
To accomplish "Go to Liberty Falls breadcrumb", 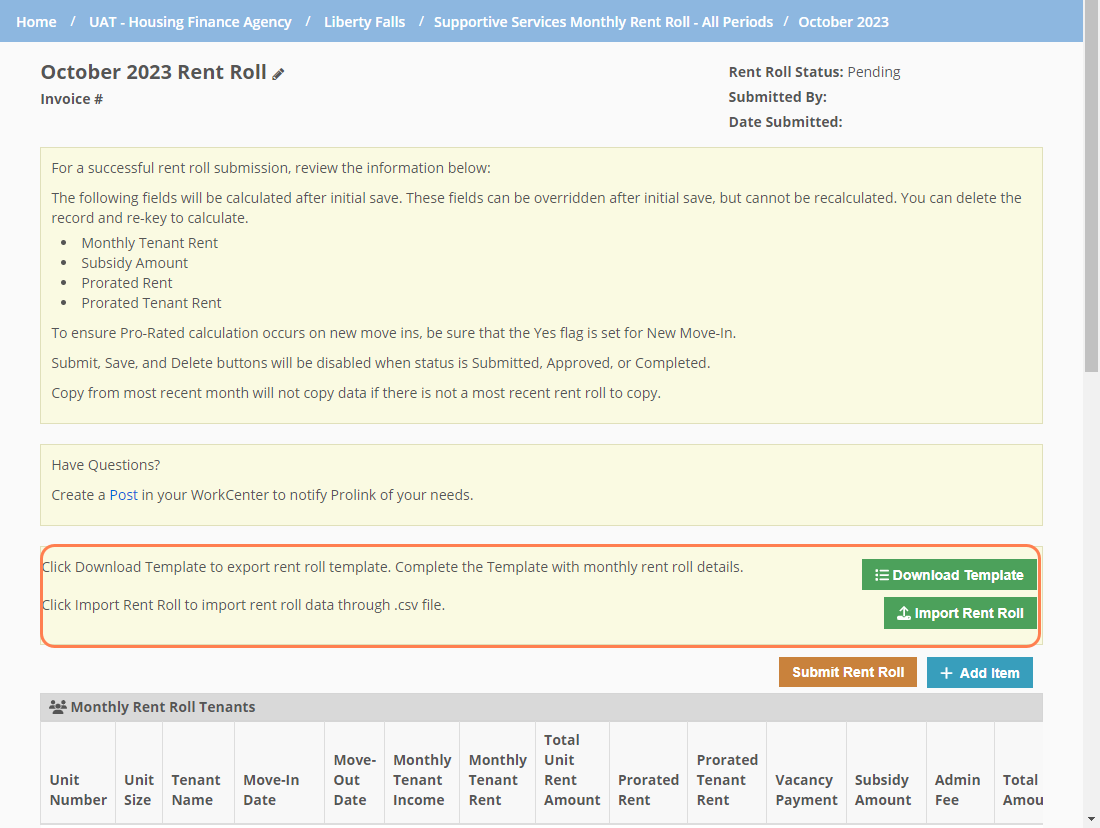I will (x=364, y=21).
